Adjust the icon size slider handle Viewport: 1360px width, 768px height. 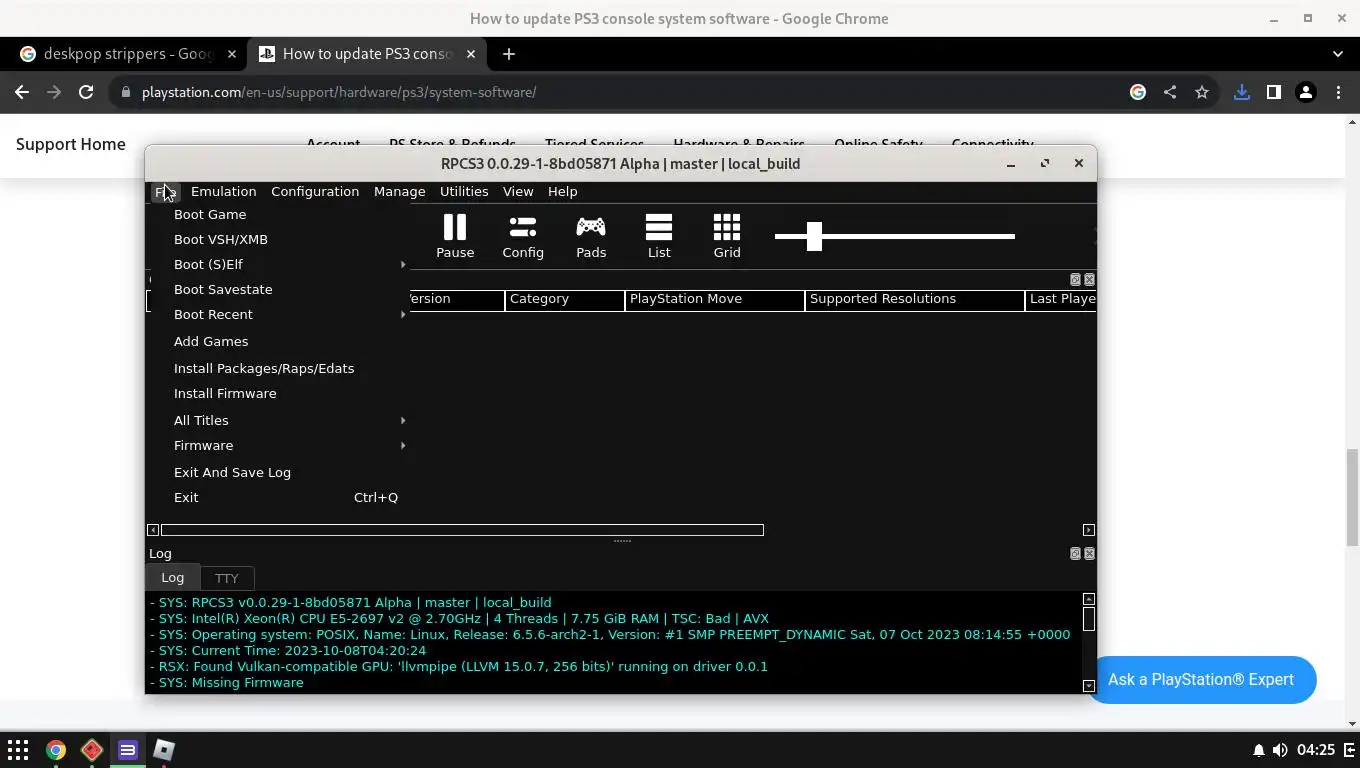coord(814,237)
